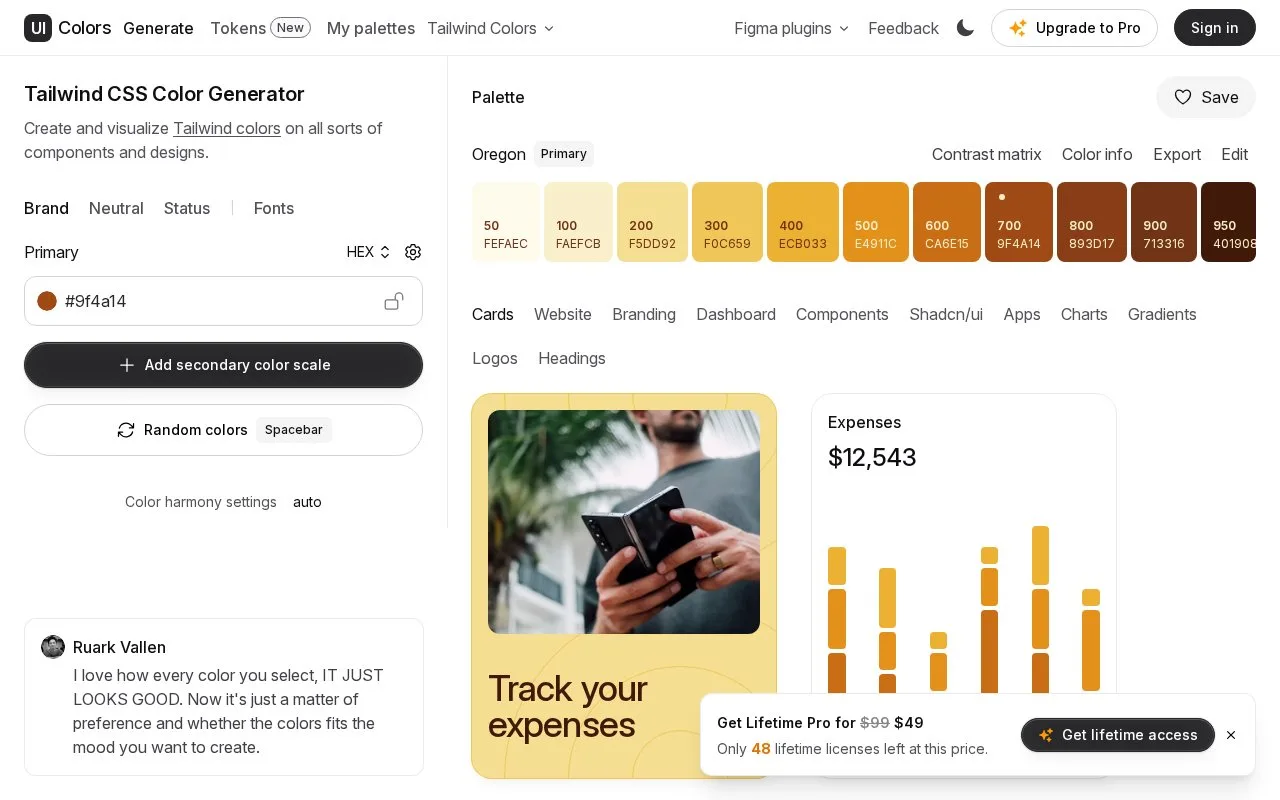Open the Feedback link
The width and height of the screenshot is (1280, 800).
[x=903, y=28]
